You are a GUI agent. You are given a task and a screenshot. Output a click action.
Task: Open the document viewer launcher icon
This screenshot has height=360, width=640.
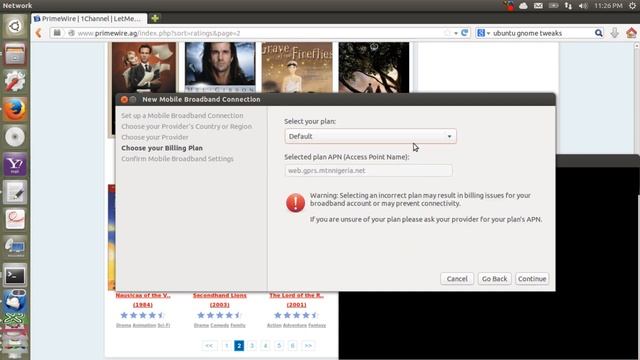15,220
